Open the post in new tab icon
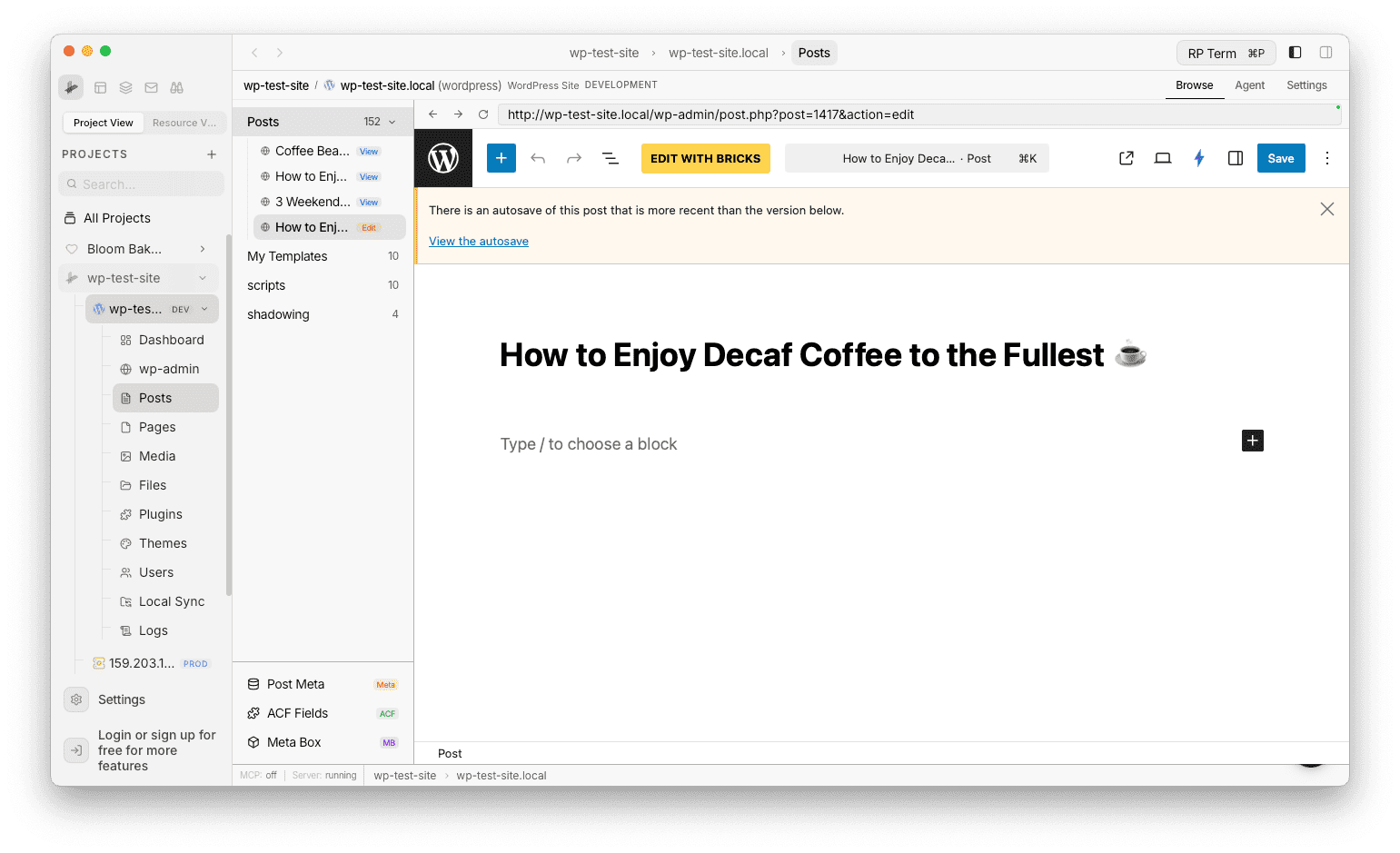The width and height of the screenshot is (1400, 853). pyautogui.click(x=1126, y=158)
